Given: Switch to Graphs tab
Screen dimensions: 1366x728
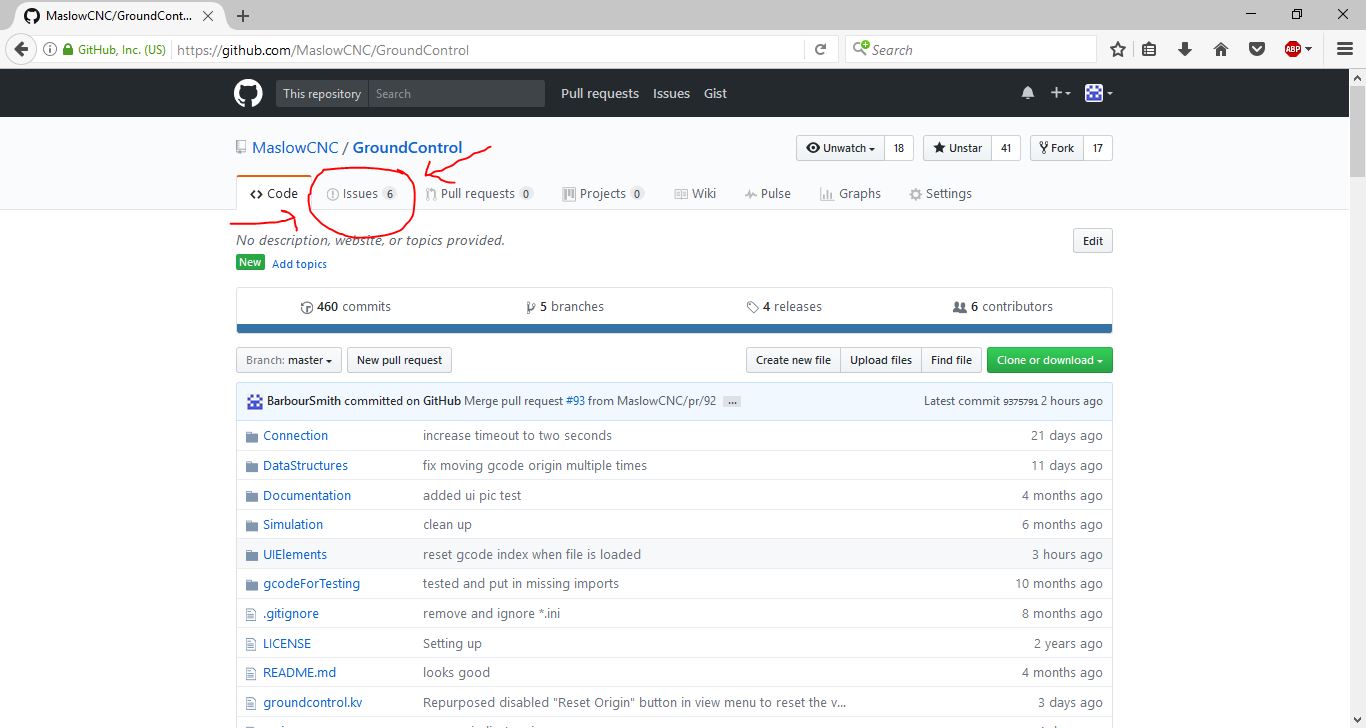Looking at the screenshot, I should (850, 194).
